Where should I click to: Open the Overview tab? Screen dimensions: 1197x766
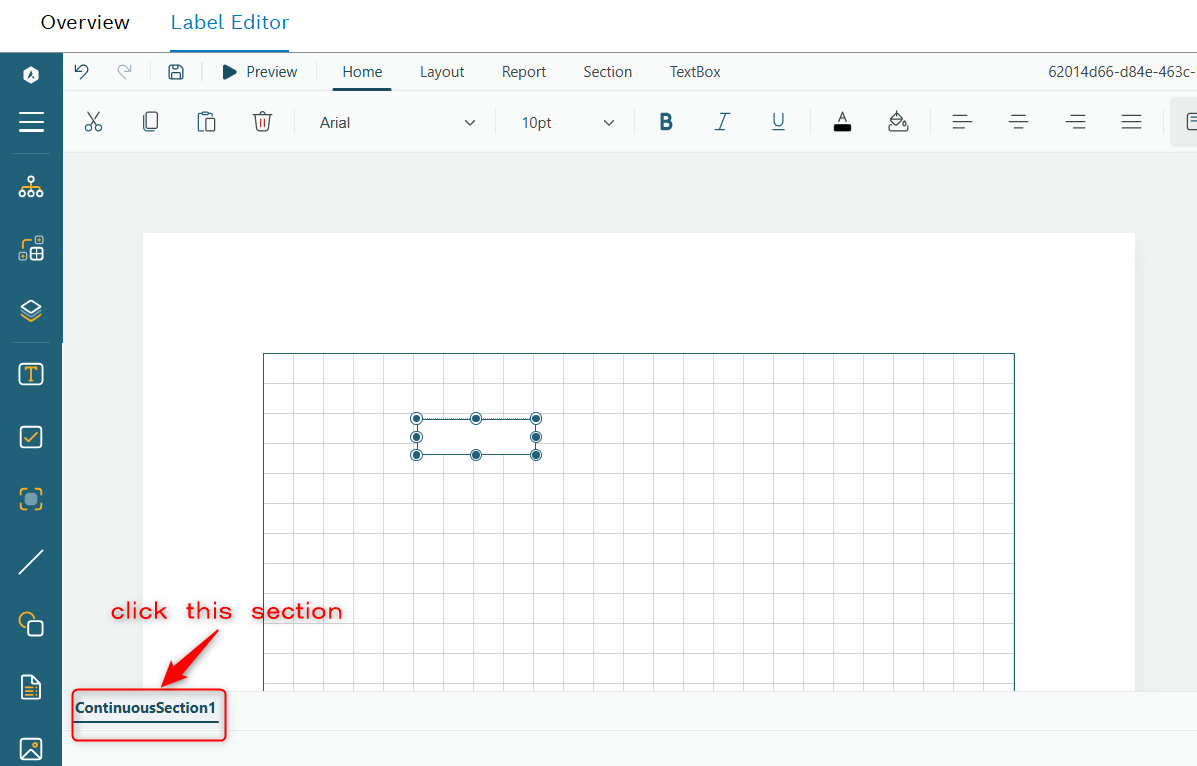coord(85,22)
